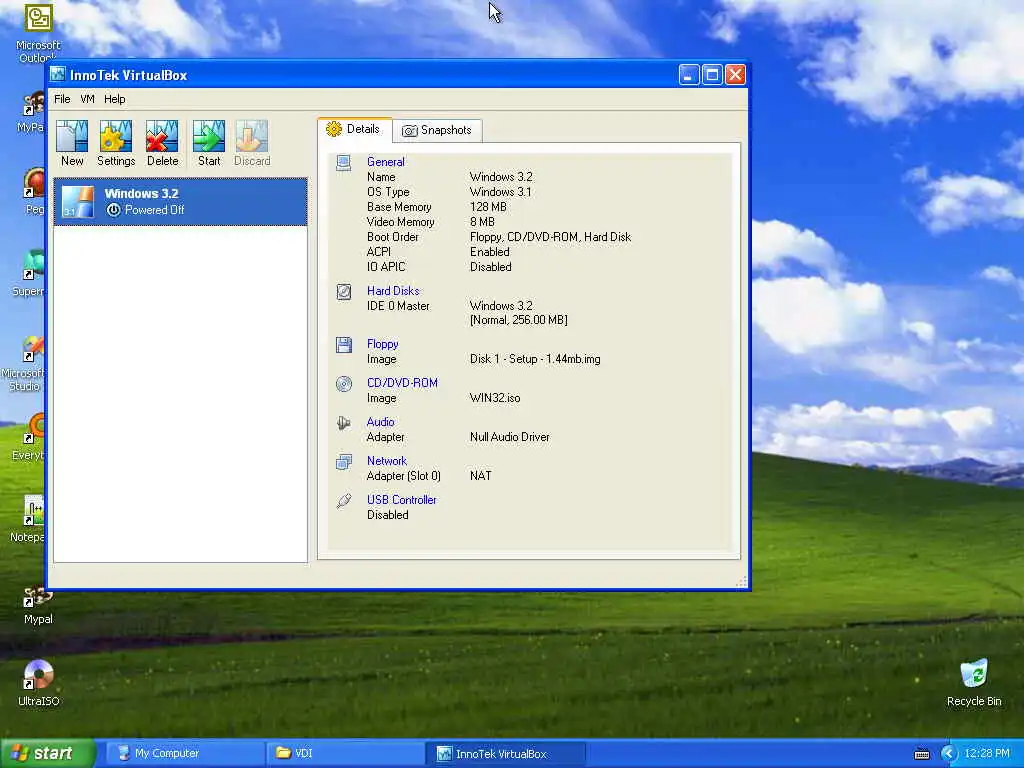Click the 12:28 PM clock
Viewport: 1024px width, 768px height.
pos(987,754)
